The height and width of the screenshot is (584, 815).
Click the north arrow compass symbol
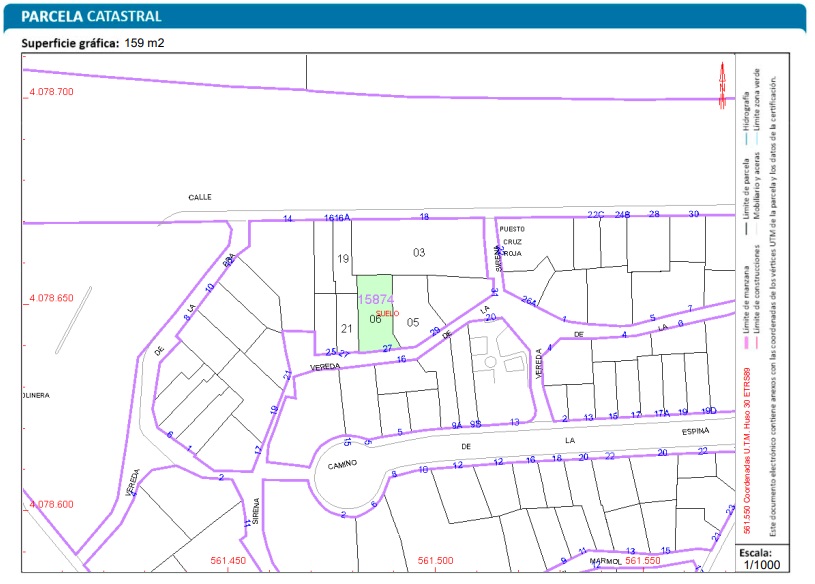[721, 80]
